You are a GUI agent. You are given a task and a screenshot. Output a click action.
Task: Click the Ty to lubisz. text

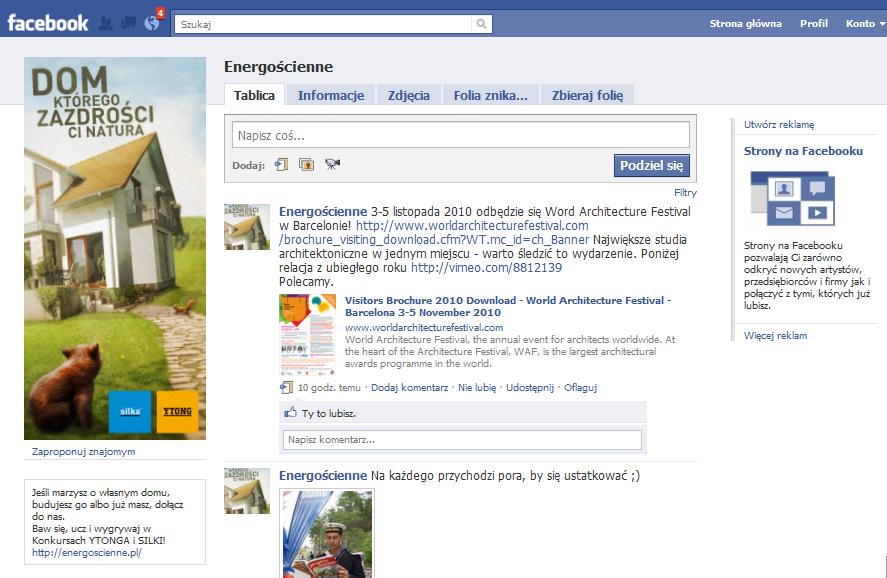[329, 413]
